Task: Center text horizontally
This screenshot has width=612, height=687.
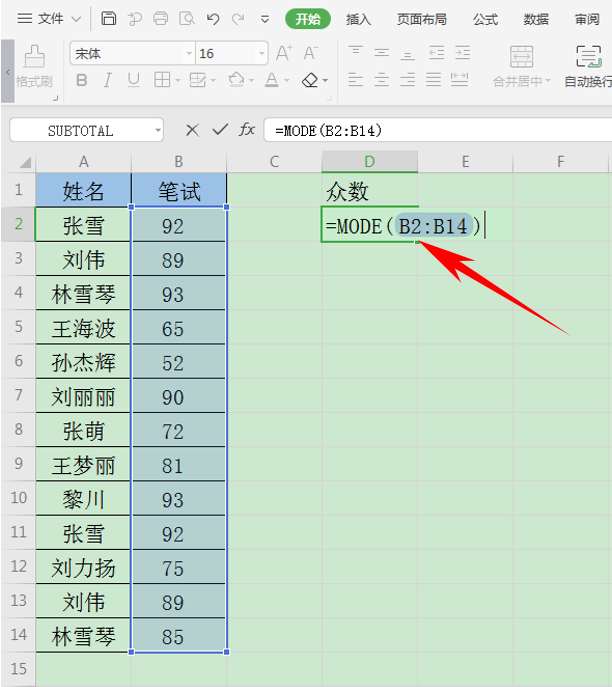Action: pos(382,80)
